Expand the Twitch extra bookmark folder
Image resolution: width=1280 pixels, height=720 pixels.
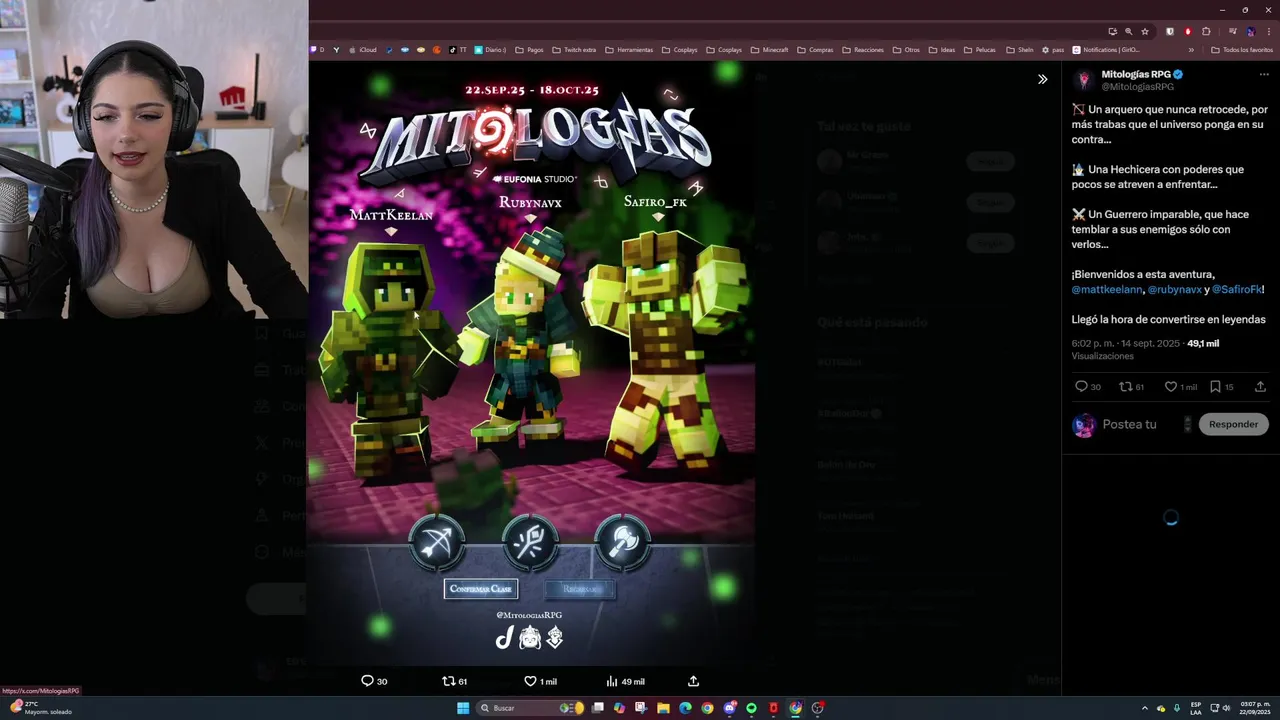click(574, 49)
